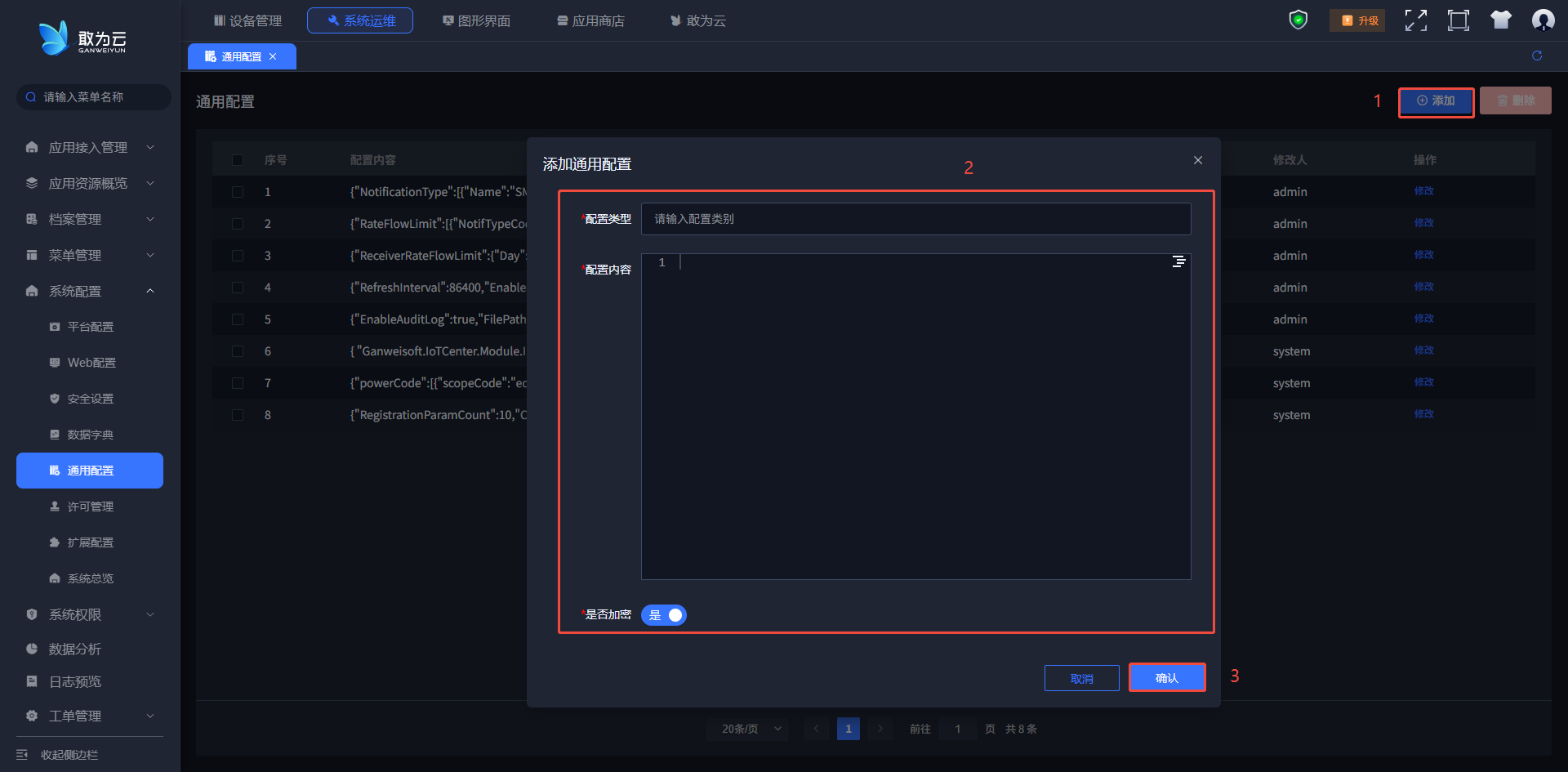Click 取消 in the dialog

tap(1082, 678)
